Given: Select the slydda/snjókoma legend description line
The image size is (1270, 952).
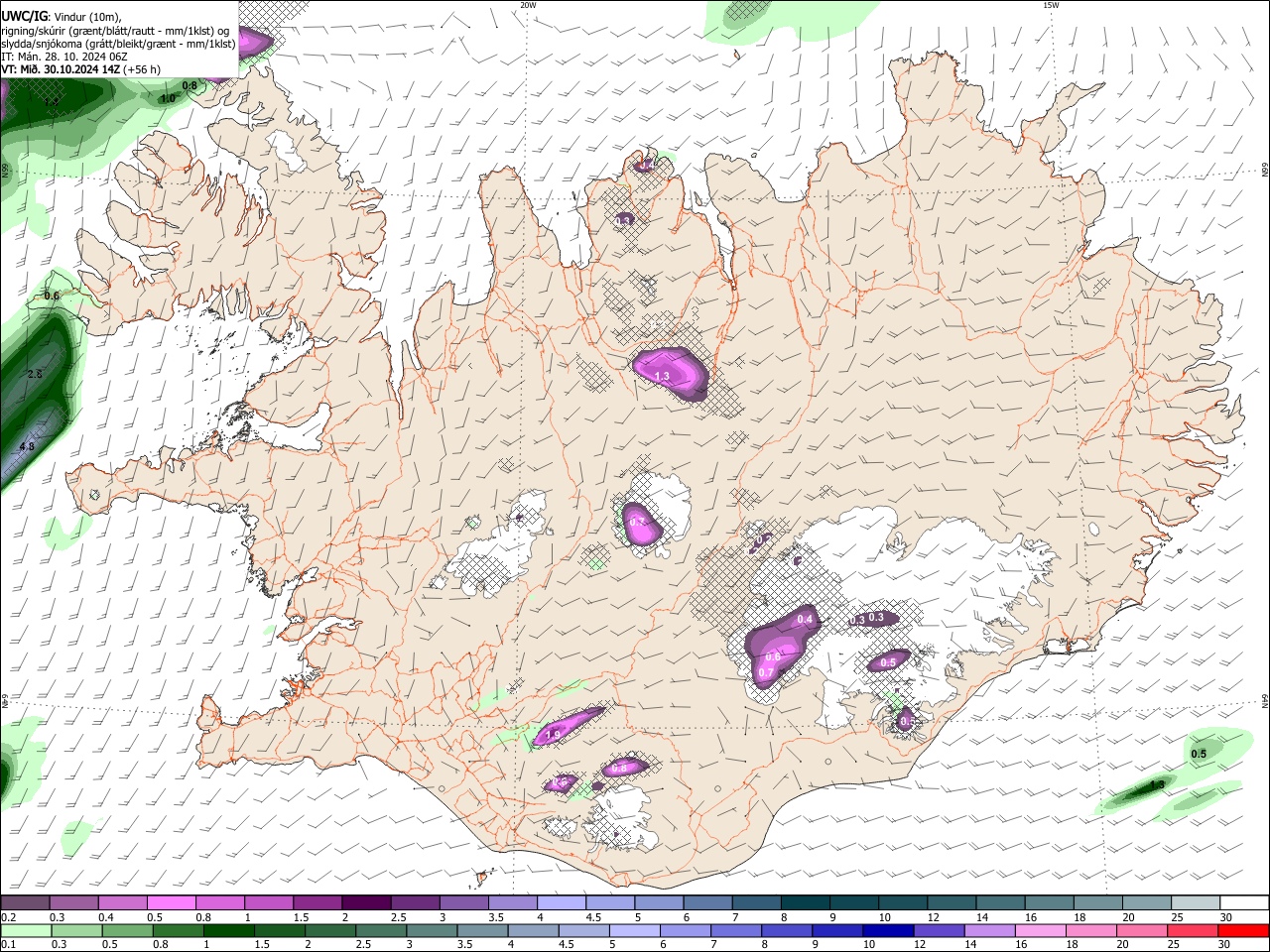Looking at the screenshot, I should point(118,44).
